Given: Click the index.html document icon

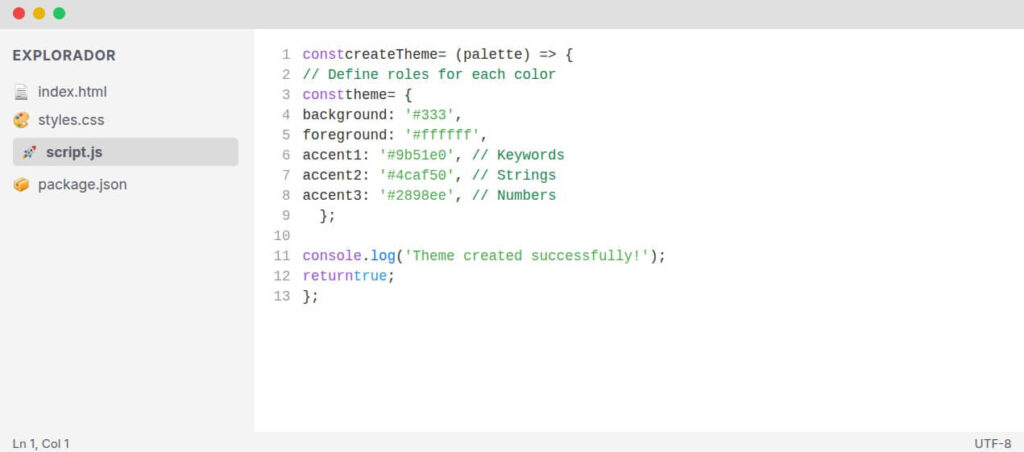Looking at the screenshot, I should click(21, 92).
